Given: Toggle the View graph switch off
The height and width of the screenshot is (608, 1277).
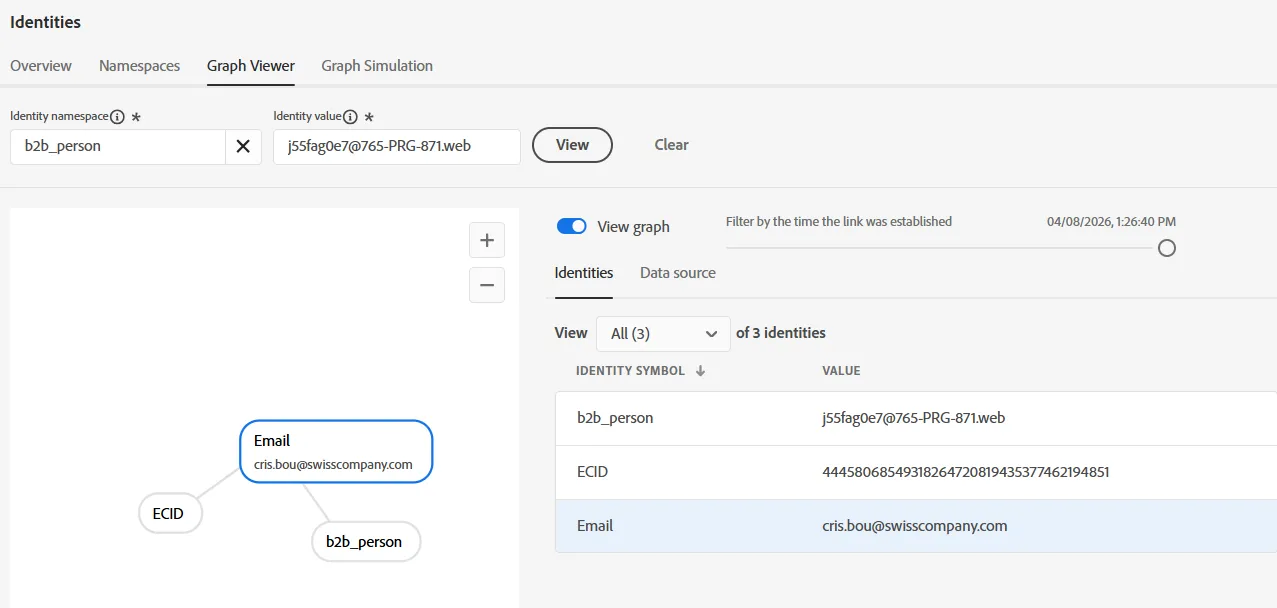Looking at the screenshot, I should point(572,226).
